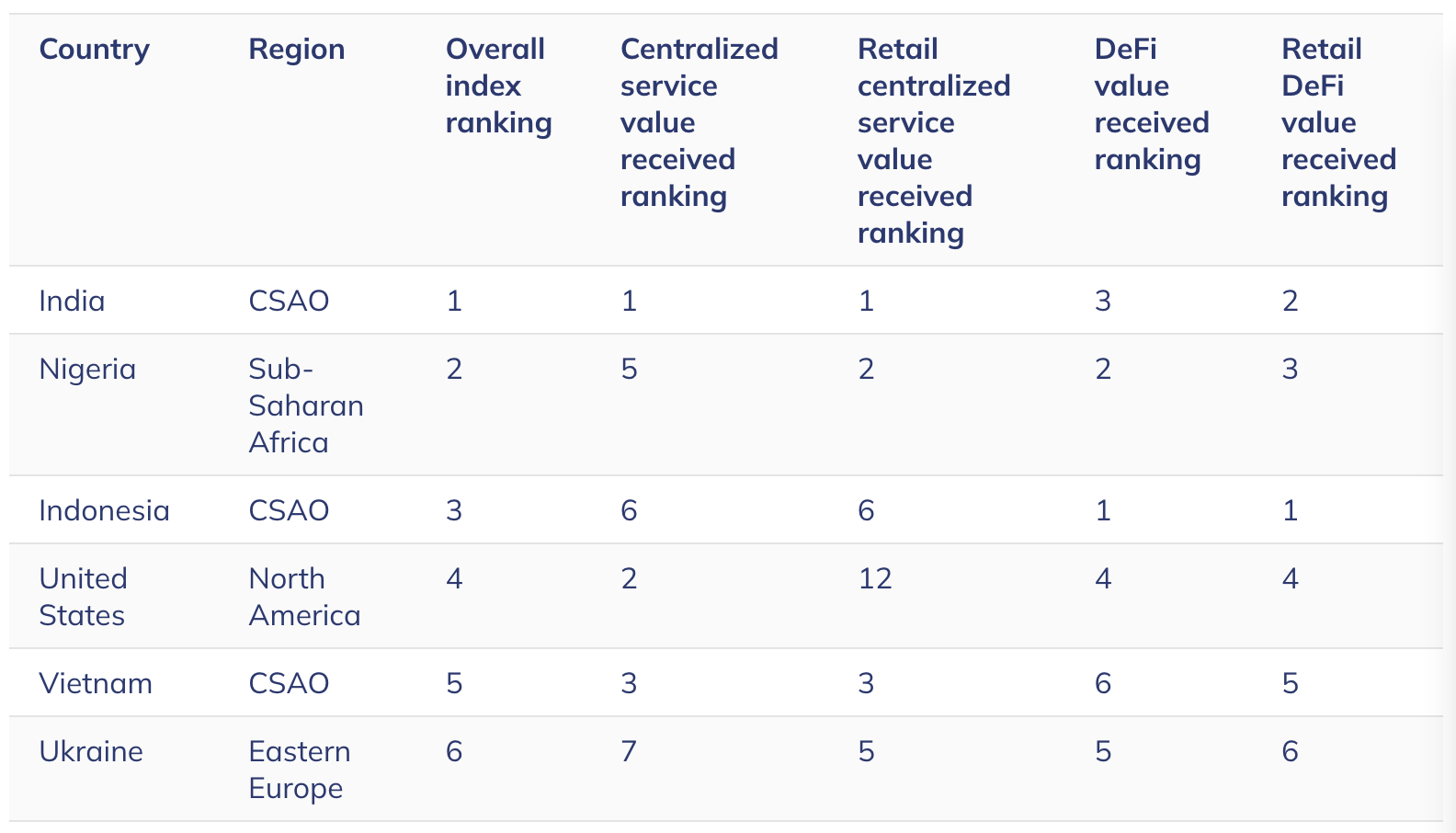Select the United States country cell
The width and height of the screenshot is (1456, 833).
point(83,597)
